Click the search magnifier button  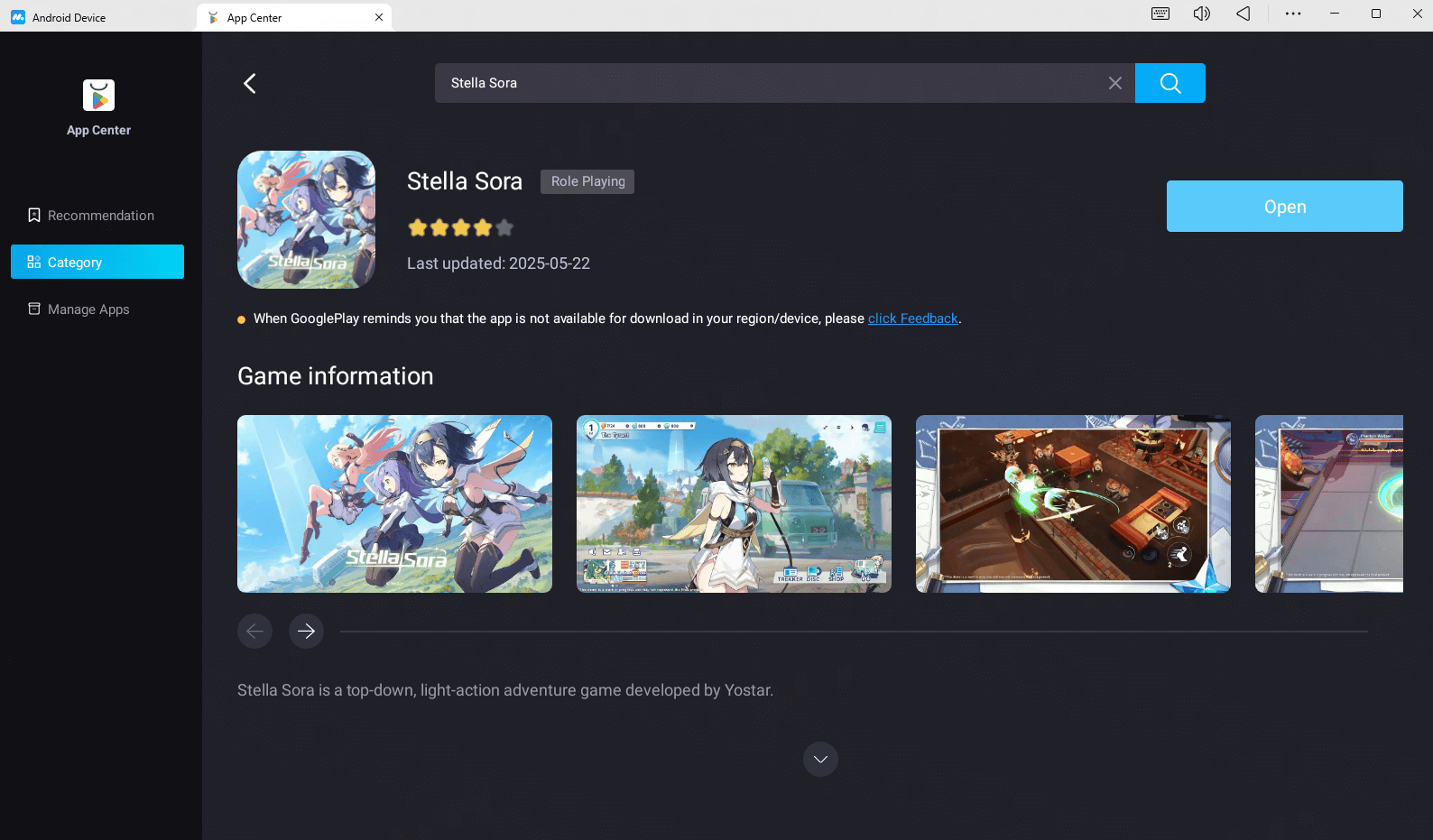tap(1170, 83)
